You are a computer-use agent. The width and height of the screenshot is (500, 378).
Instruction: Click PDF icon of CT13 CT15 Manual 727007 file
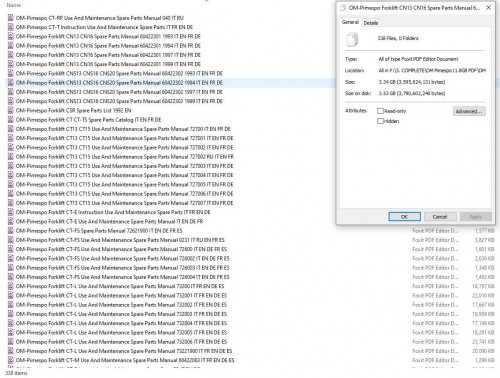[x=11, y=203]
